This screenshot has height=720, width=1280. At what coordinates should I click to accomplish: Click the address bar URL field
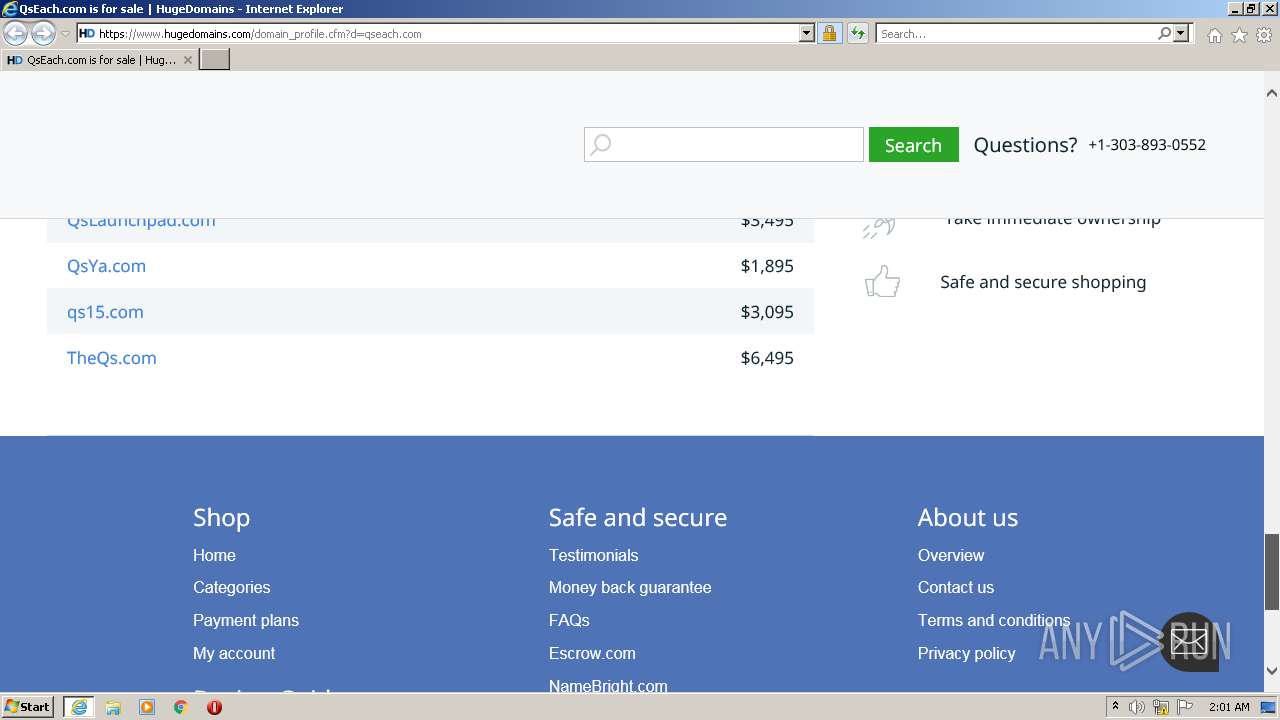445,33
